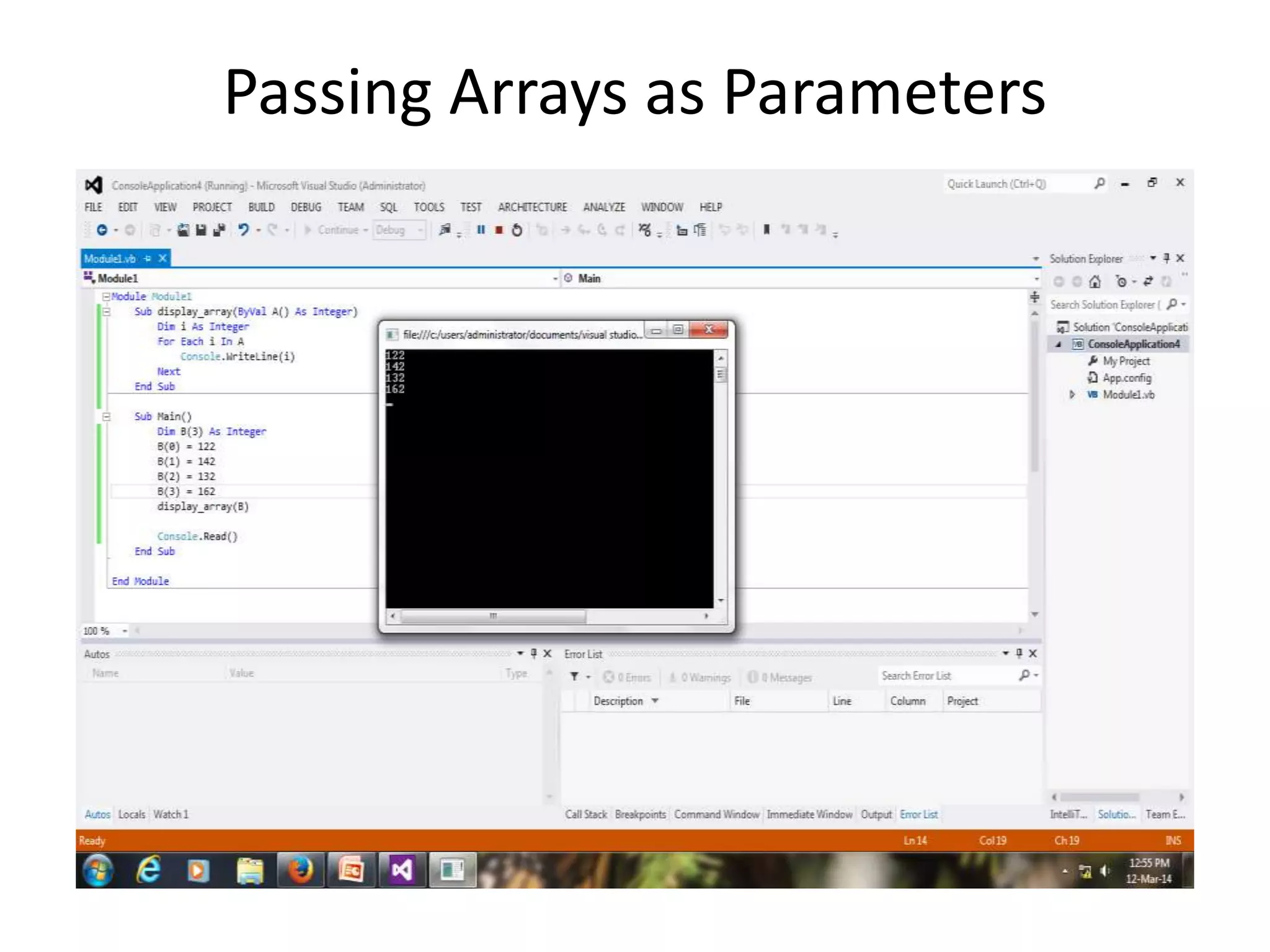Stop debugging with the red square icon
Screen dimensions: 1270x952
click(499, 230)
